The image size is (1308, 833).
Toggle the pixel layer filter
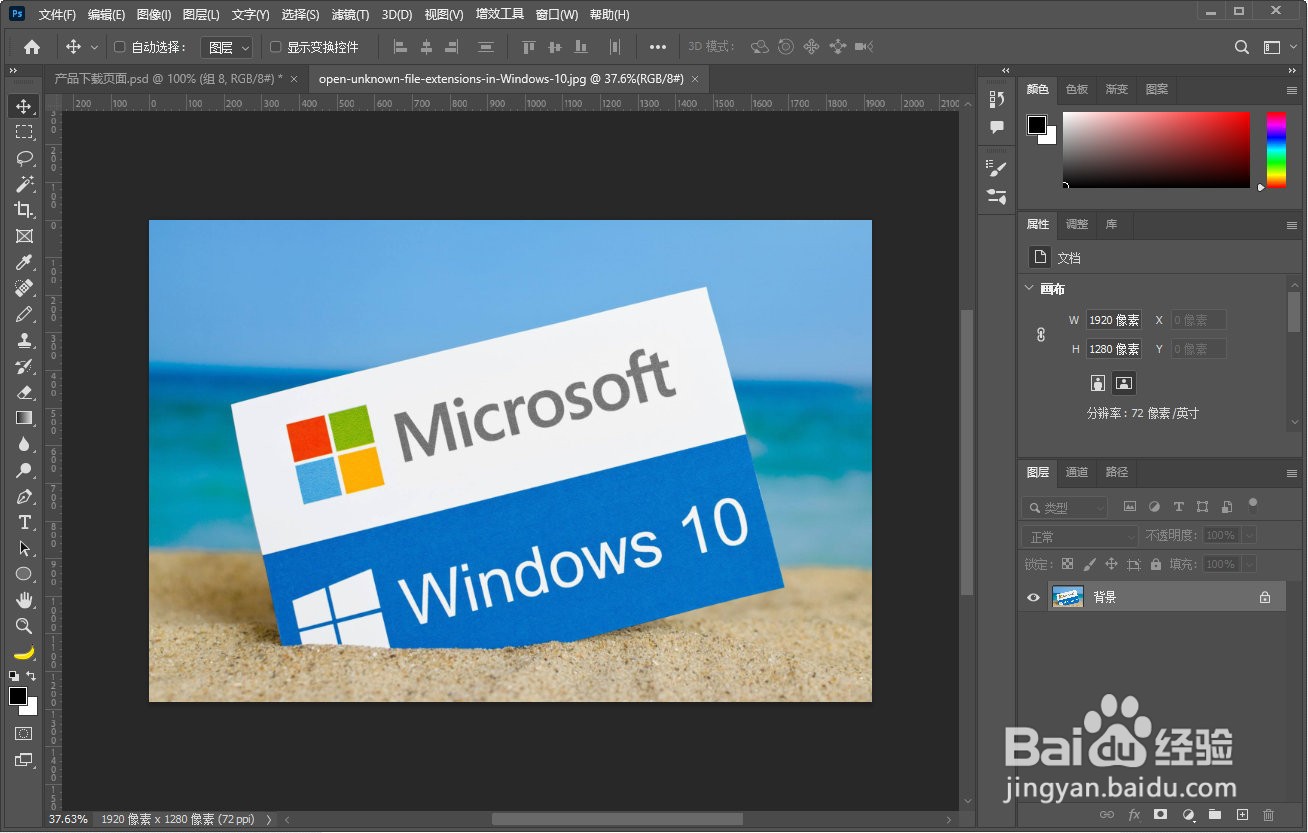point(1130,507)
